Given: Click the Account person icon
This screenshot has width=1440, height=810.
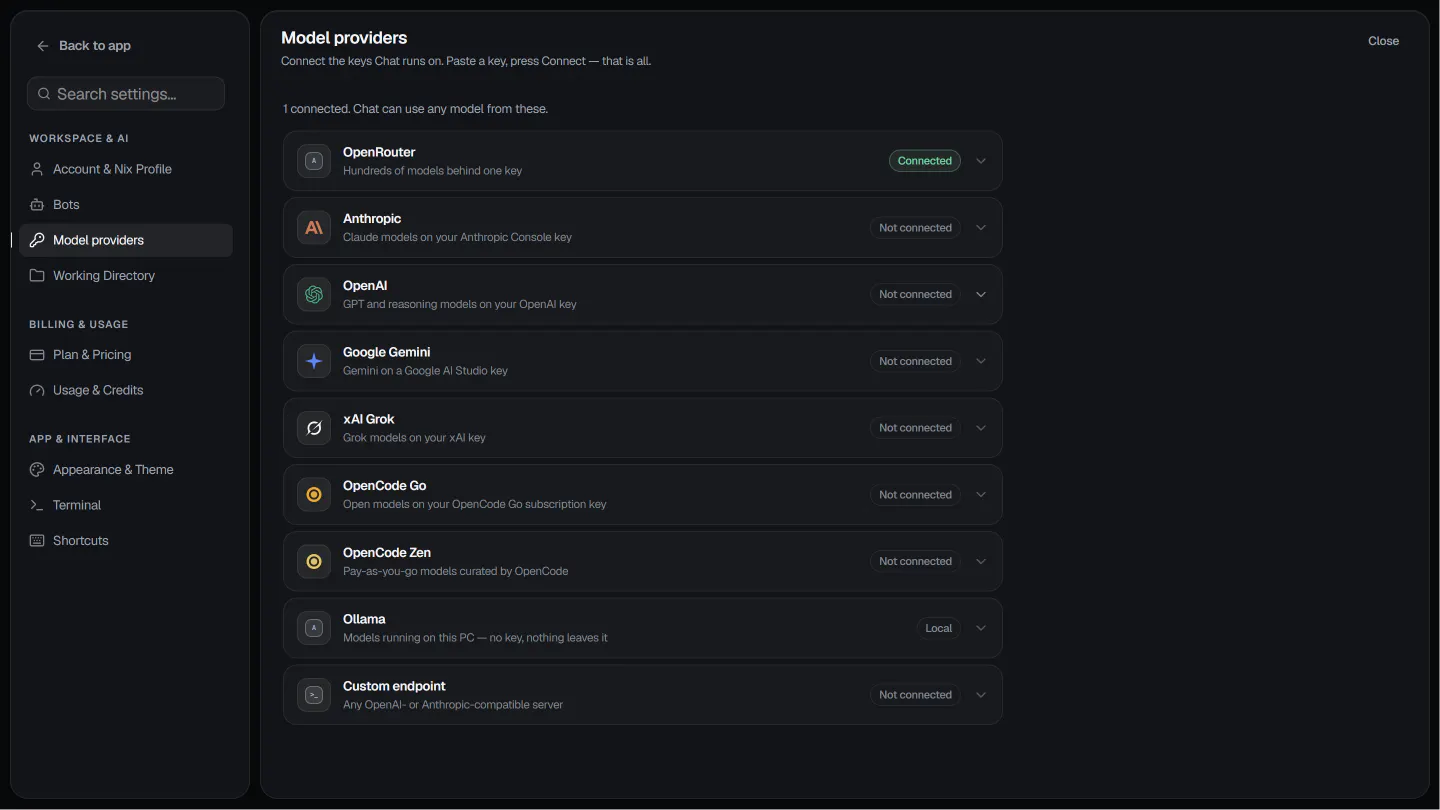Looking at the screenshot, I should tap(37, 169).
